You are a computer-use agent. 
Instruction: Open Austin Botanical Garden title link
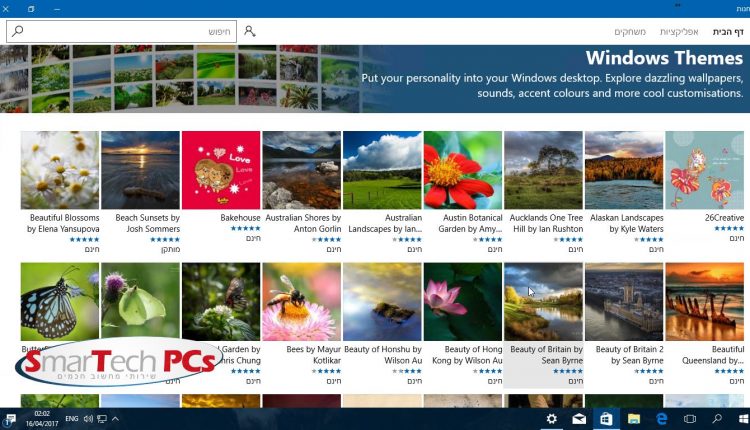click(x=471, y=223)
